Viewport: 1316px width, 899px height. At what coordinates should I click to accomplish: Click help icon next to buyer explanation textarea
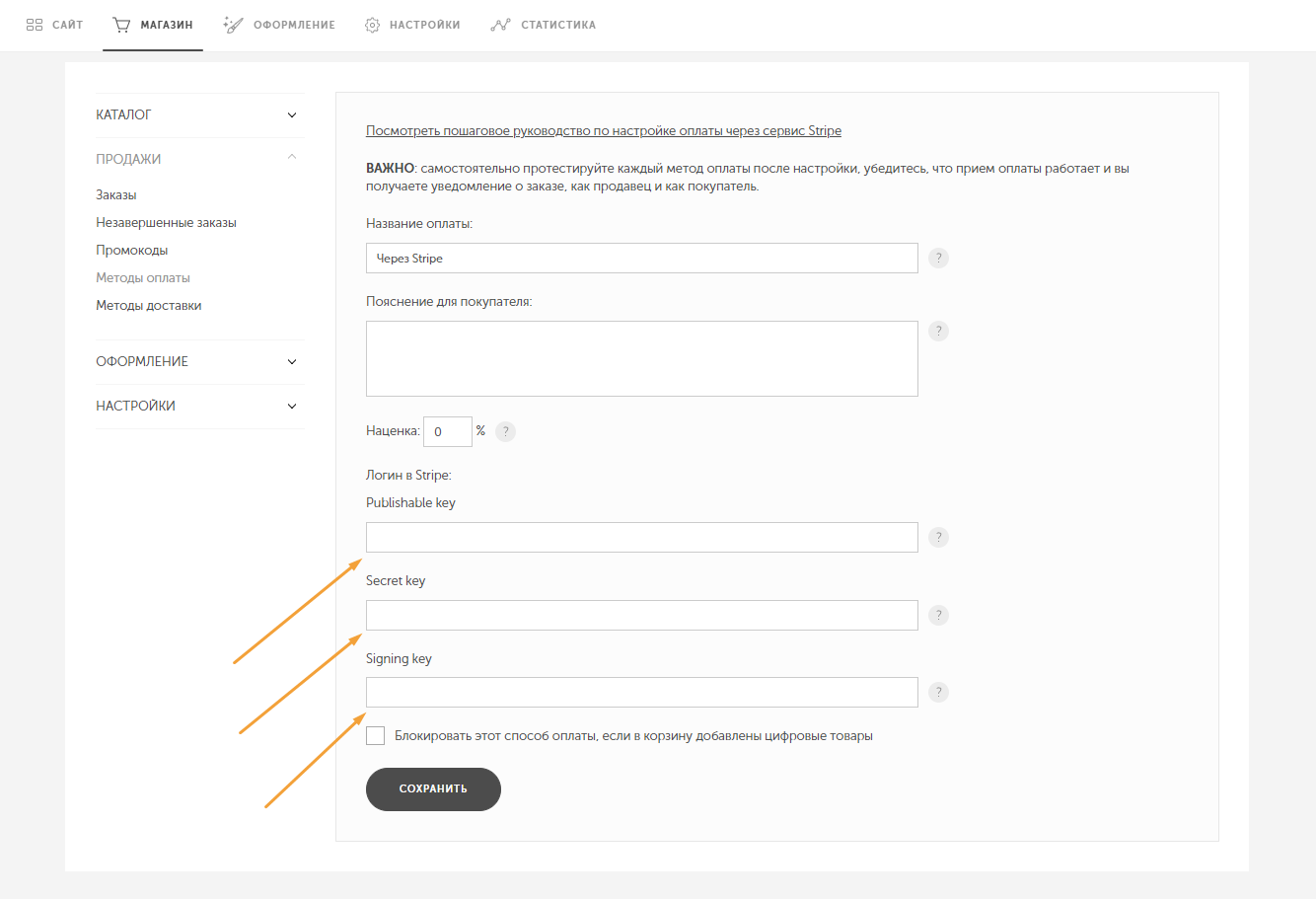pyautogui.click(x=938, y=332)
